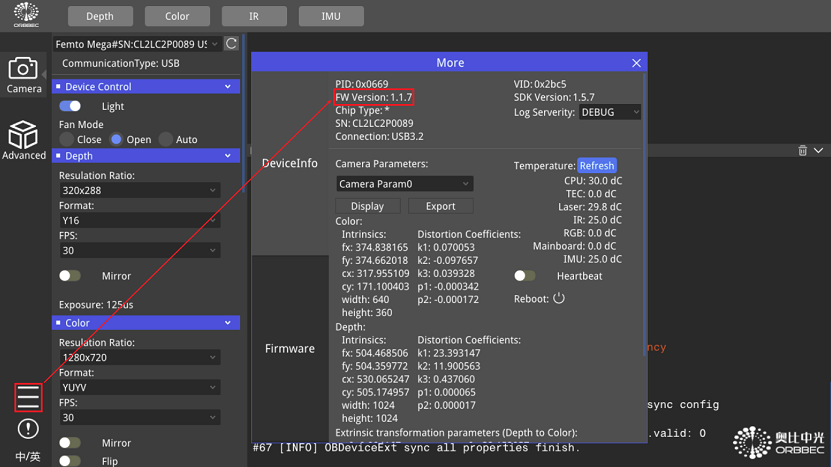
Task: Click the Reboot power icon
Action: pos(559,298)
